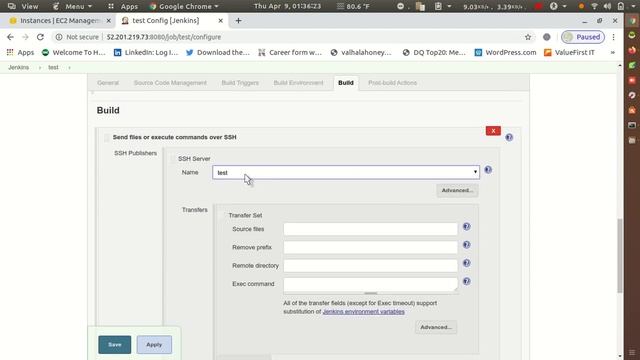Open the Apps item in top panel

click(x=123, y=6)
